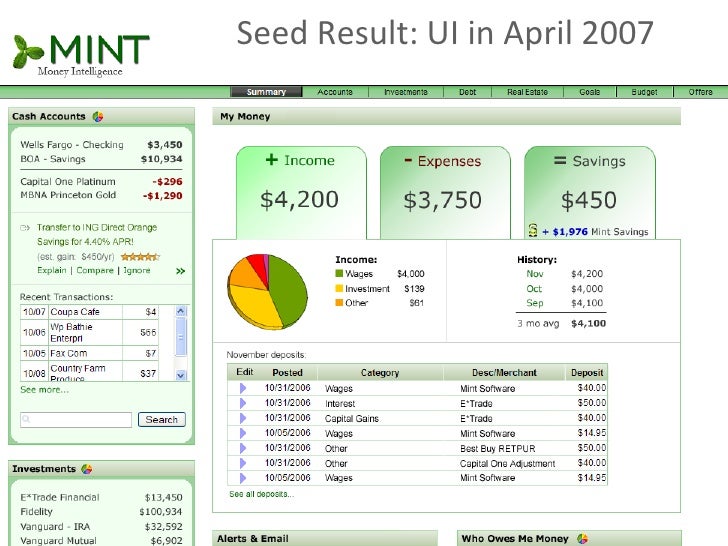The width and height of the screenshot is (728, 546).
Task: Open the Investments pie chart icon
Action: (x=87, y=469)
